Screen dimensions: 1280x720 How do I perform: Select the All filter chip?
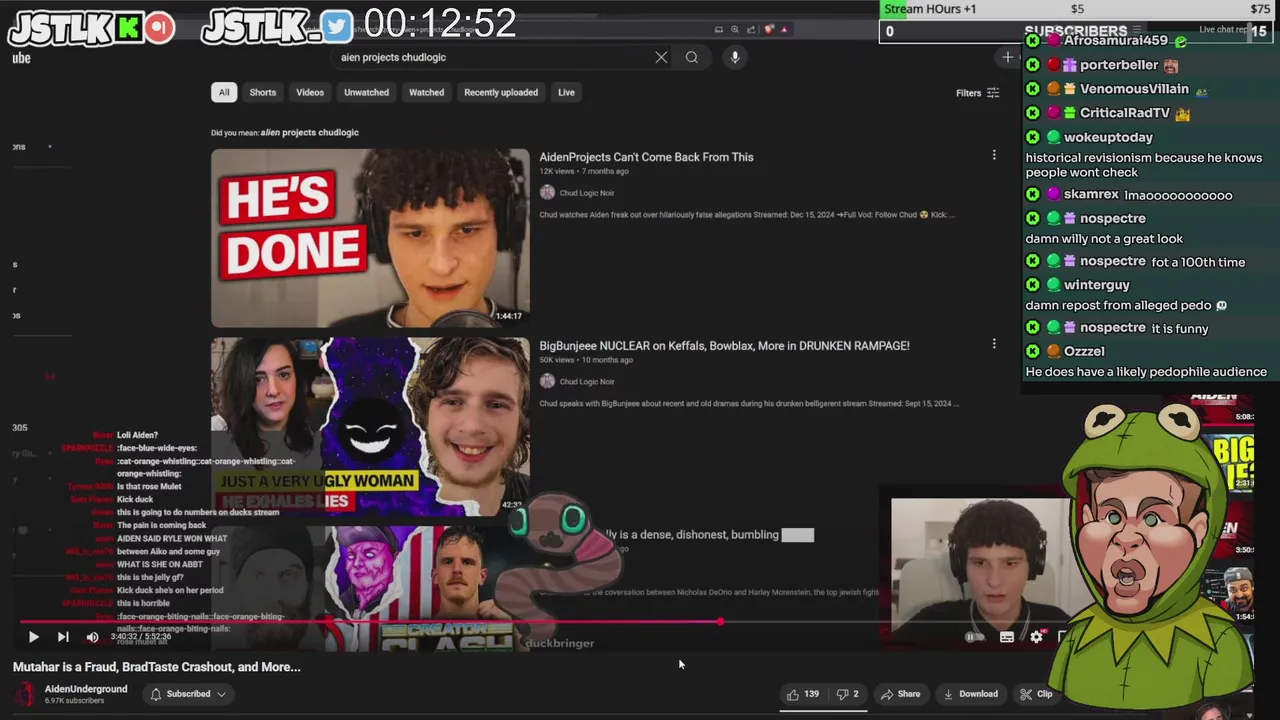click(224, 92)
